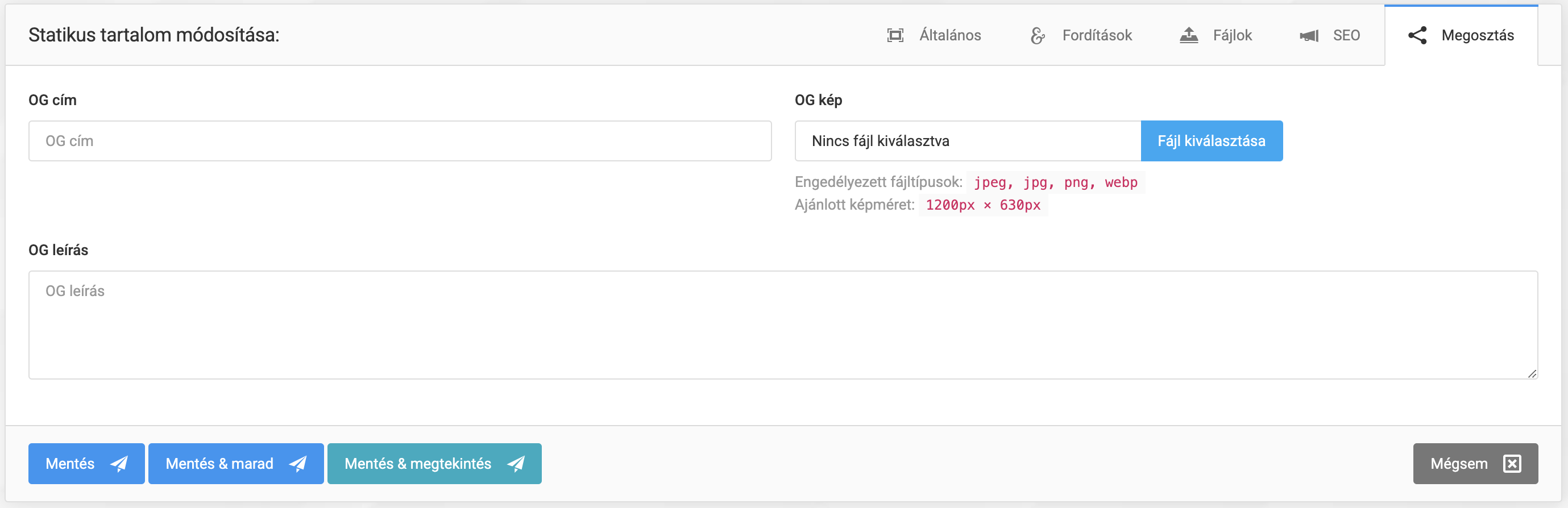Screen dimensions: 1568x508
Task: Click paper plane icon on Mentés & marad
Action: coord(298,464)
